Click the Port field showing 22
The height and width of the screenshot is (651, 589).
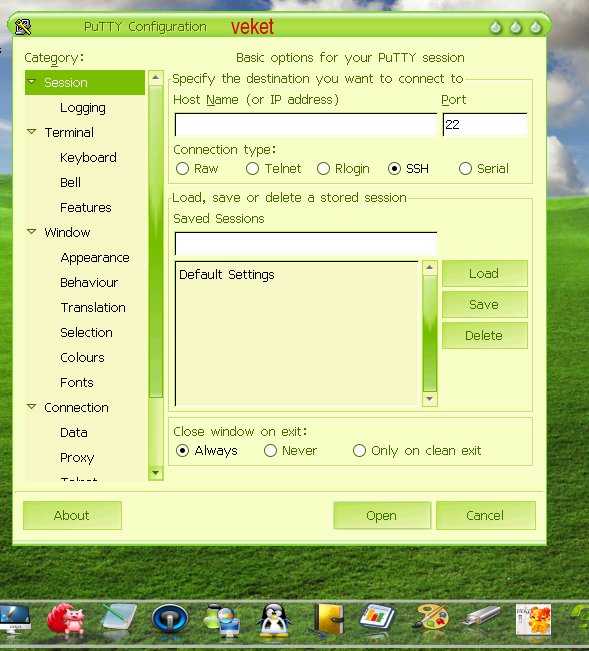point(485,125)
